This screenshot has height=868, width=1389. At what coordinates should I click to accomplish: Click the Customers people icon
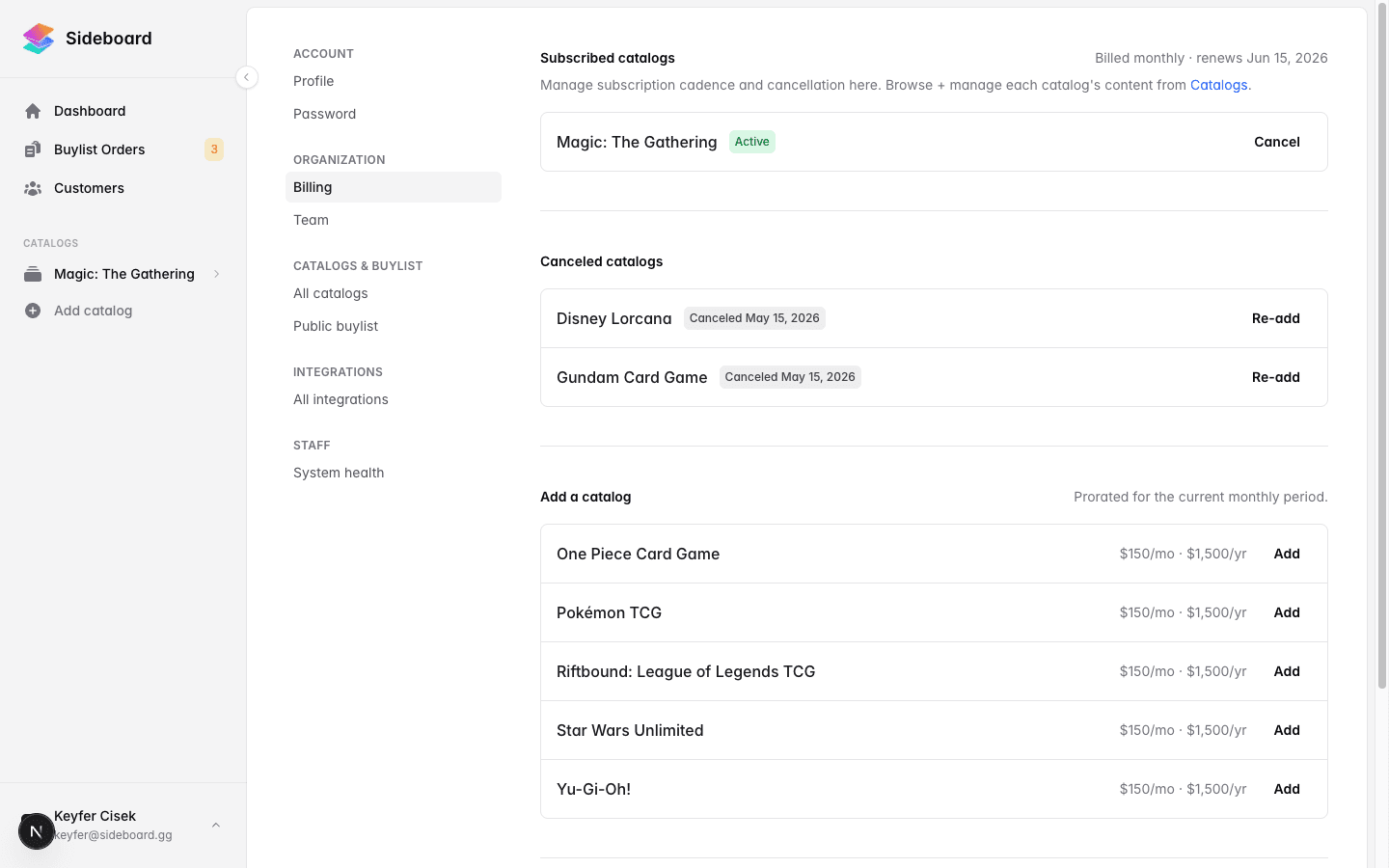(x=33, y=188)
